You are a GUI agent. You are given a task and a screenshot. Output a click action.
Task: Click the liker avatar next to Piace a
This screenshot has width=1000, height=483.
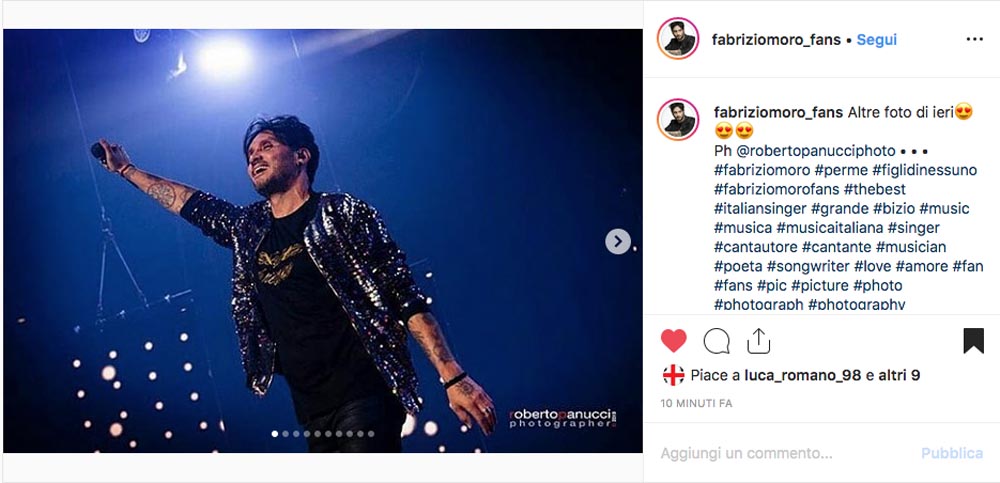[673, 375]
